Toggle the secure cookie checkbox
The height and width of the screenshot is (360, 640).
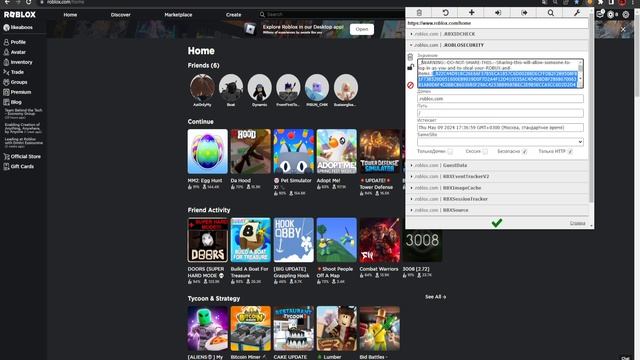[524, 151]
